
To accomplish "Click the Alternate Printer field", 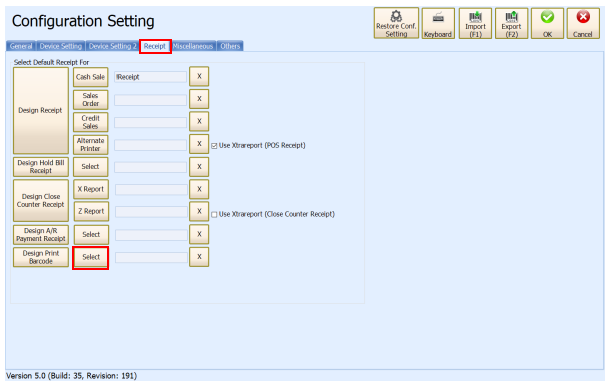I will coord(150,145).
